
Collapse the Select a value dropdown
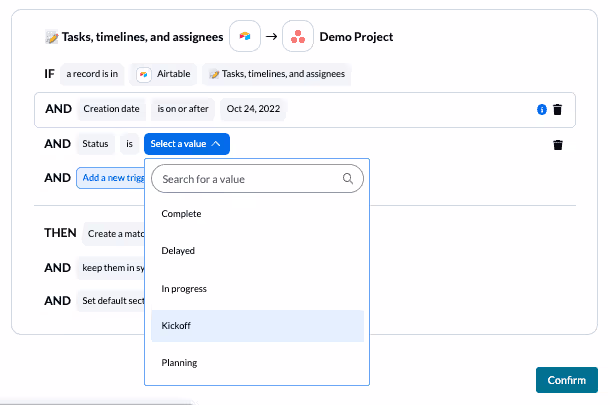187,144
